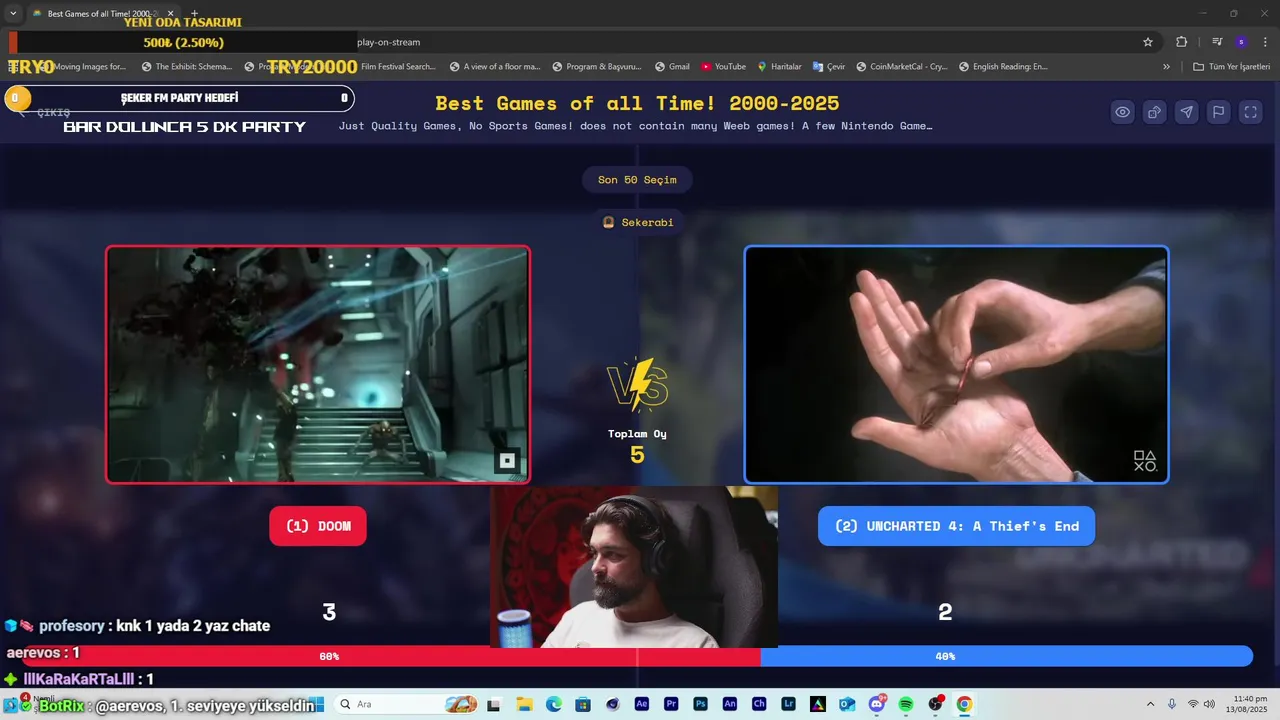Open Cinema 4D from the taskbar
This screenshot has height=720, width=1280.
click(612, 704)
